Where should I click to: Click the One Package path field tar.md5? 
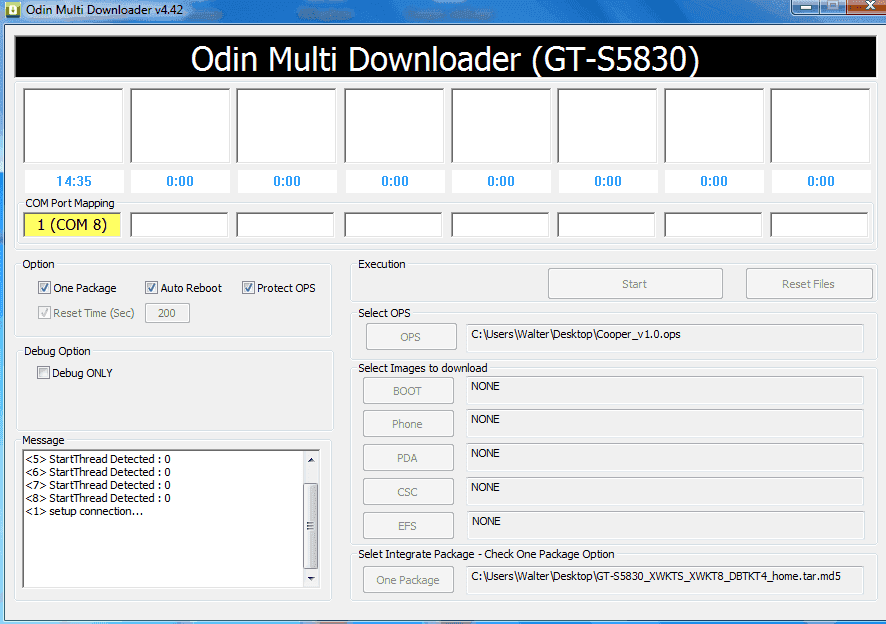664,579
